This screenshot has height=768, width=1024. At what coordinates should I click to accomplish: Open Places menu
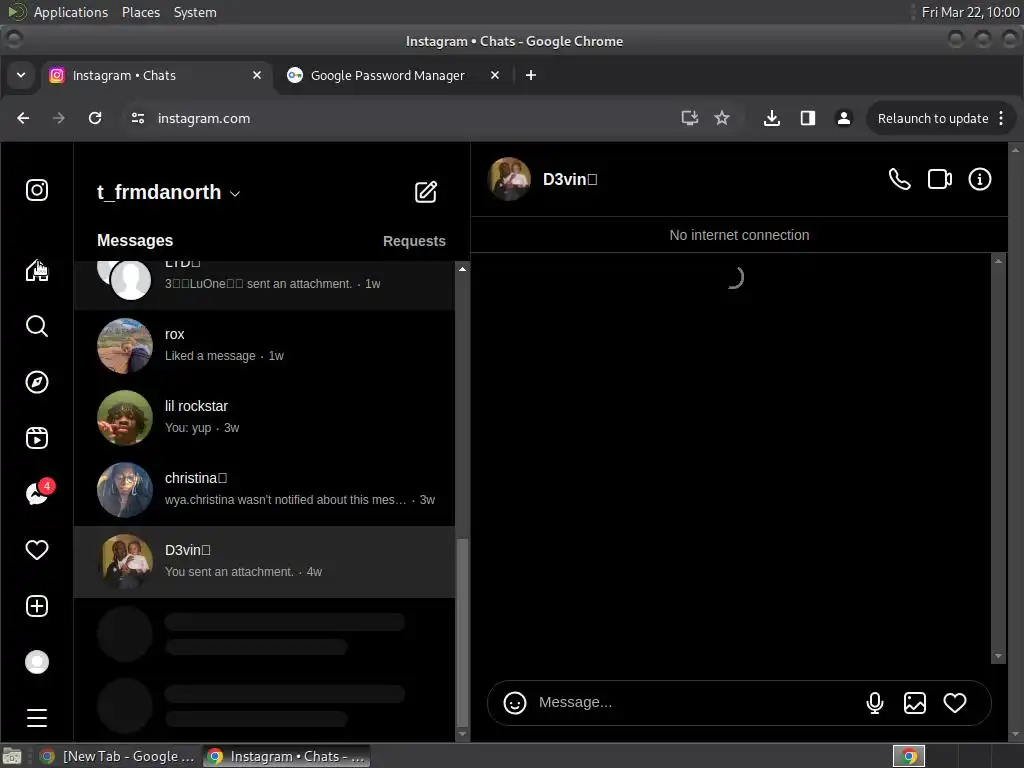(x=140, y=12)
